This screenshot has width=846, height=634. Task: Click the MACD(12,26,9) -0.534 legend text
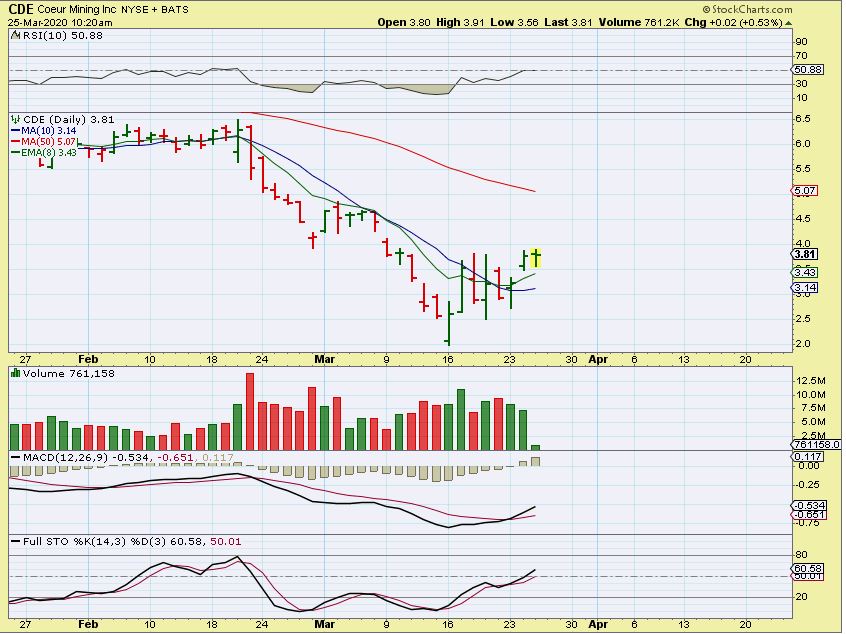(x=85, y=458)
